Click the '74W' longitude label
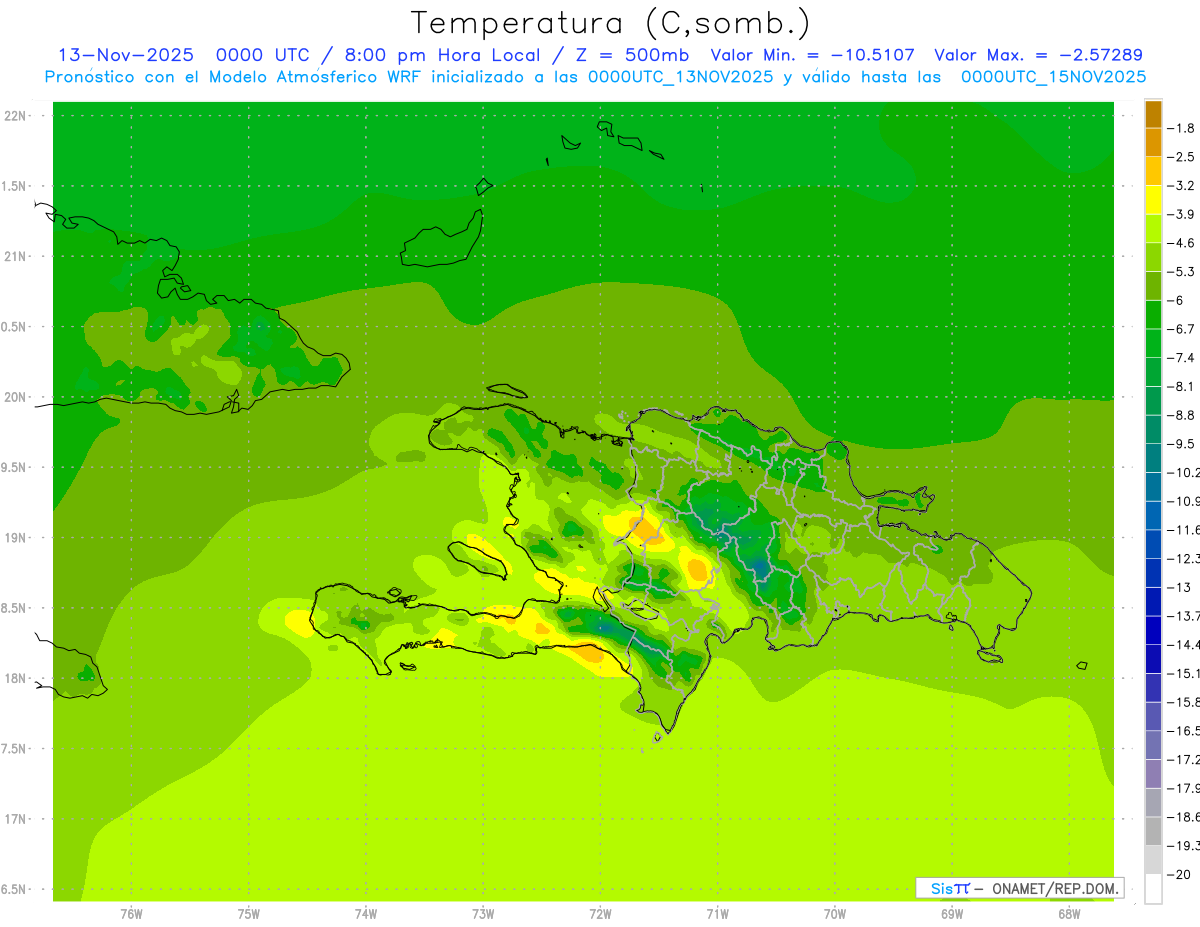 click(365, 913)
